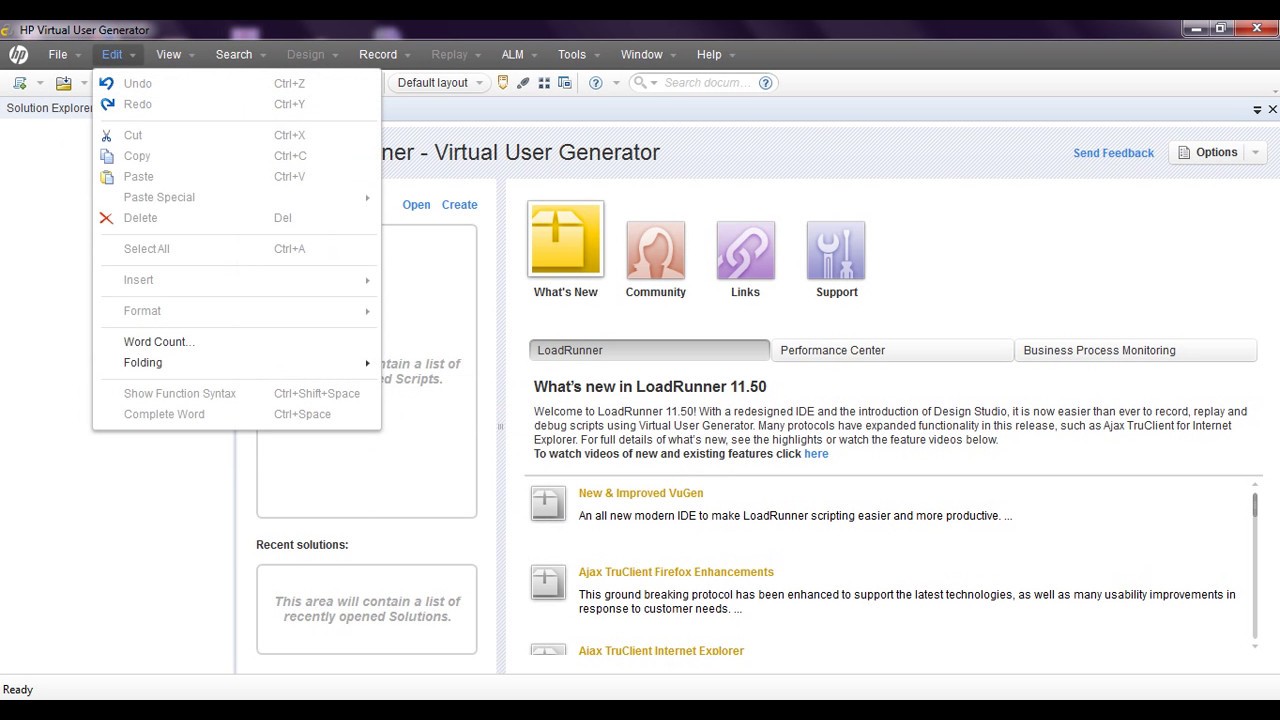1280x720 pixels.
Task: Expand the Folding submenu
Action: [237, 363]
